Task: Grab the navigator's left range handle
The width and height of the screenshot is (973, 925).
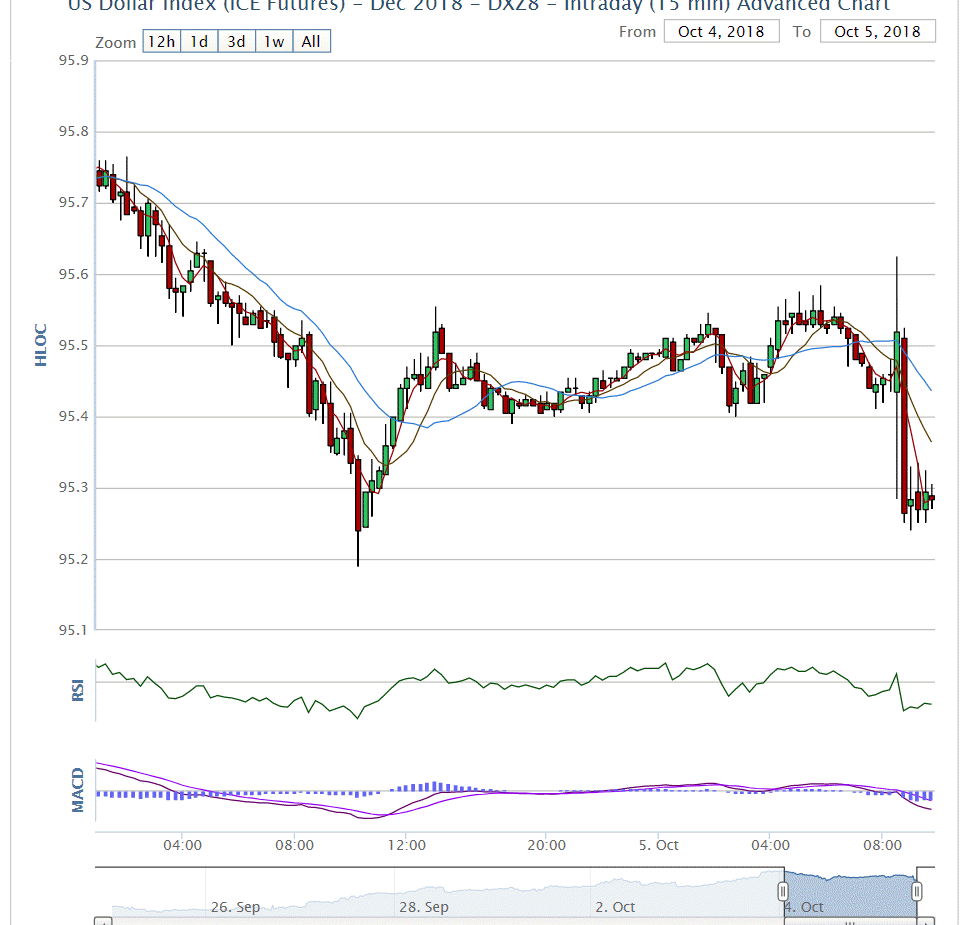Action: [x=784, y=890]
